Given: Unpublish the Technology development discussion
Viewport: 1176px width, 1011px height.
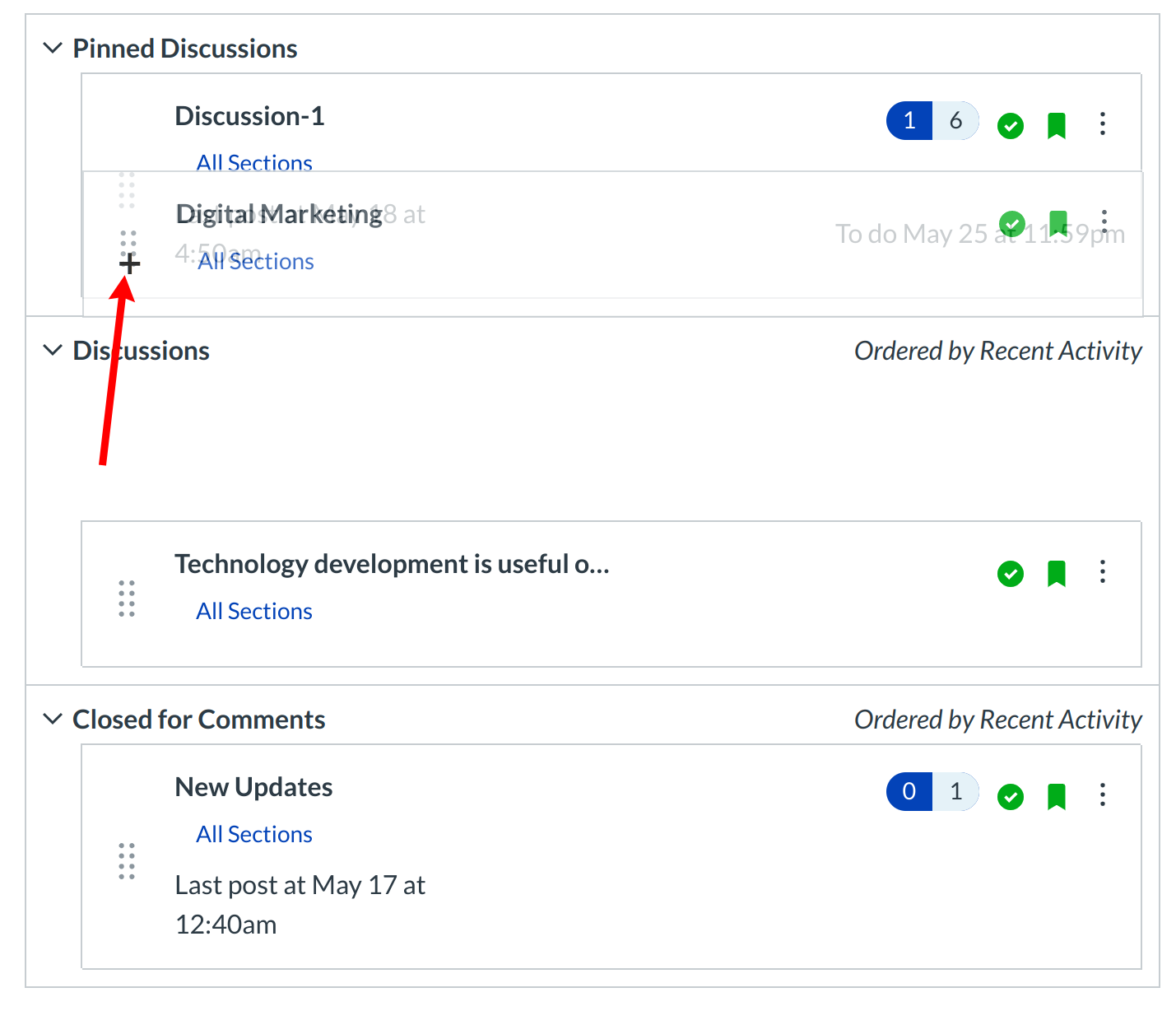Looking at the screenshot, I should click(1010, 574).
